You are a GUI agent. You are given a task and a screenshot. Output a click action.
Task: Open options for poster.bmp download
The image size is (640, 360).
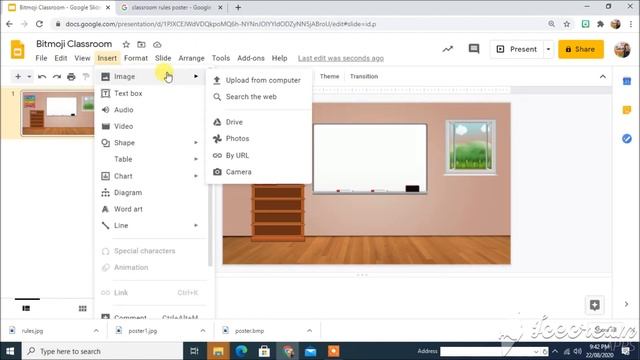coord(309,331)
